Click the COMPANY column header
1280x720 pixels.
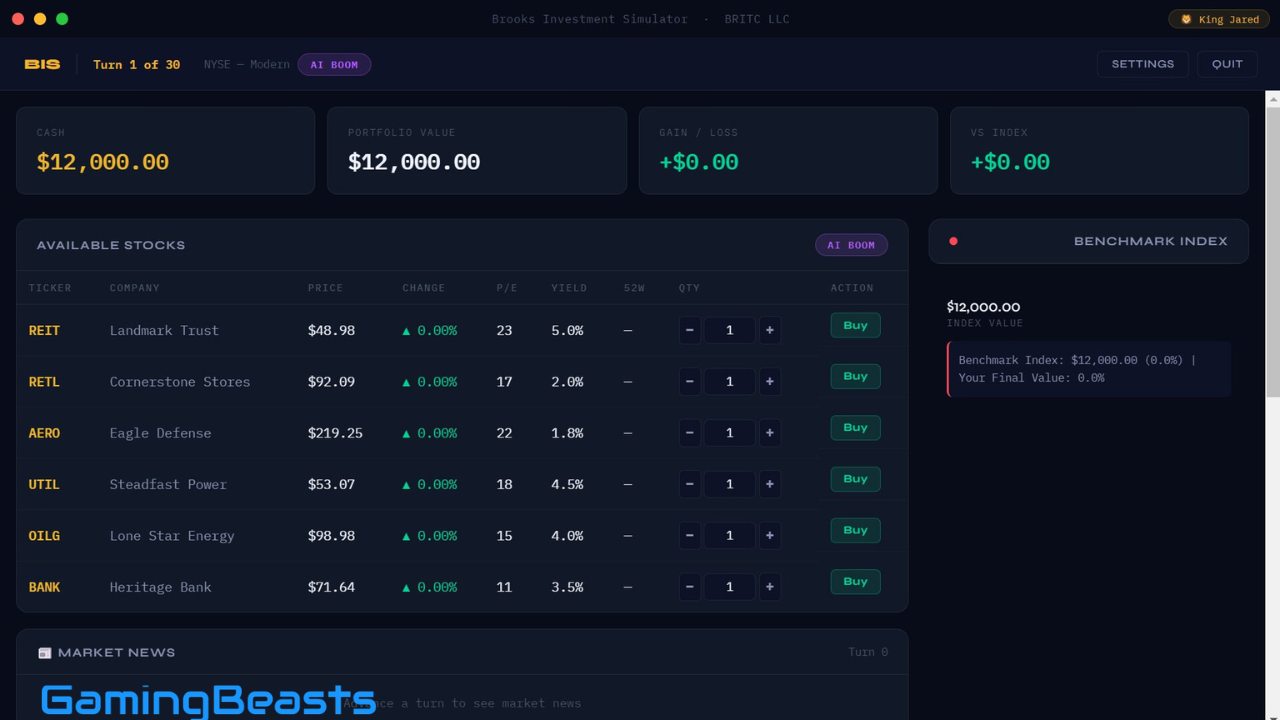pyautogui.click(x=135, y=288)
